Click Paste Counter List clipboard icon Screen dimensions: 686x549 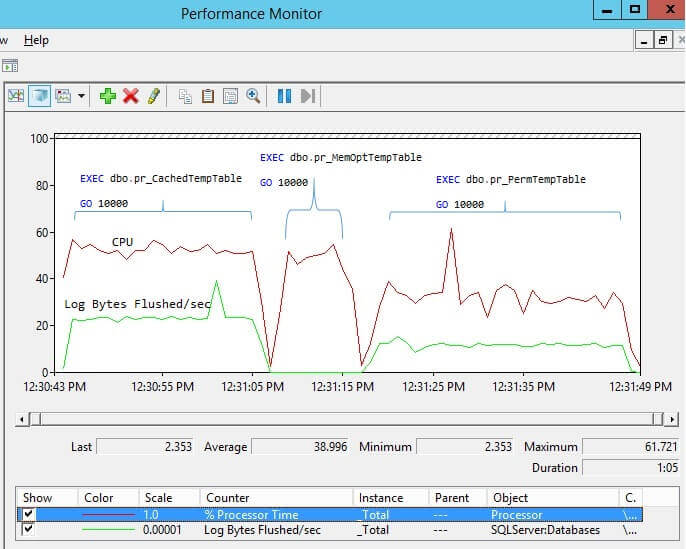(208, 96)
